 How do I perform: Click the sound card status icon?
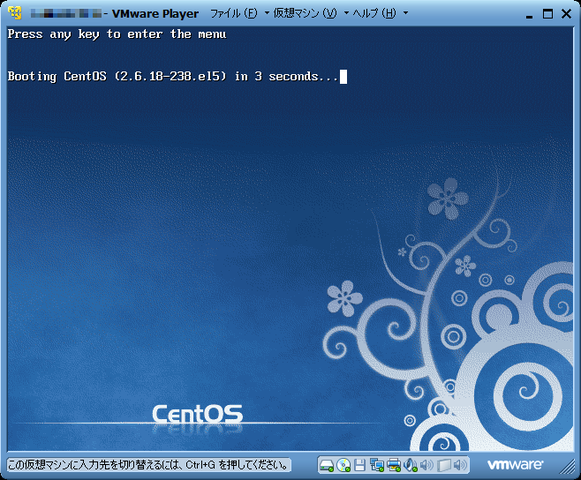click(411, 465)
